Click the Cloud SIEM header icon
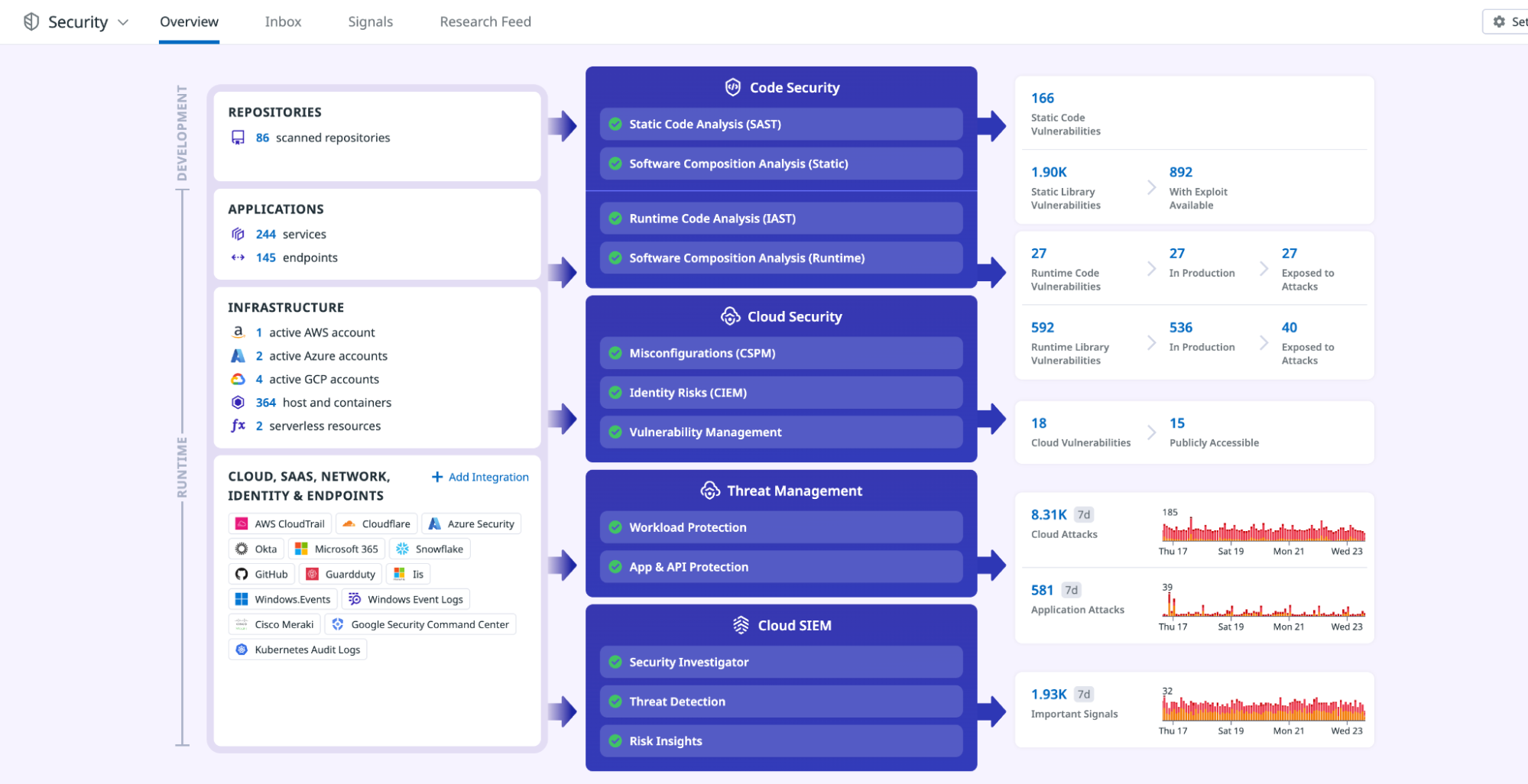The image size is (1528, 784). point(740,625)
